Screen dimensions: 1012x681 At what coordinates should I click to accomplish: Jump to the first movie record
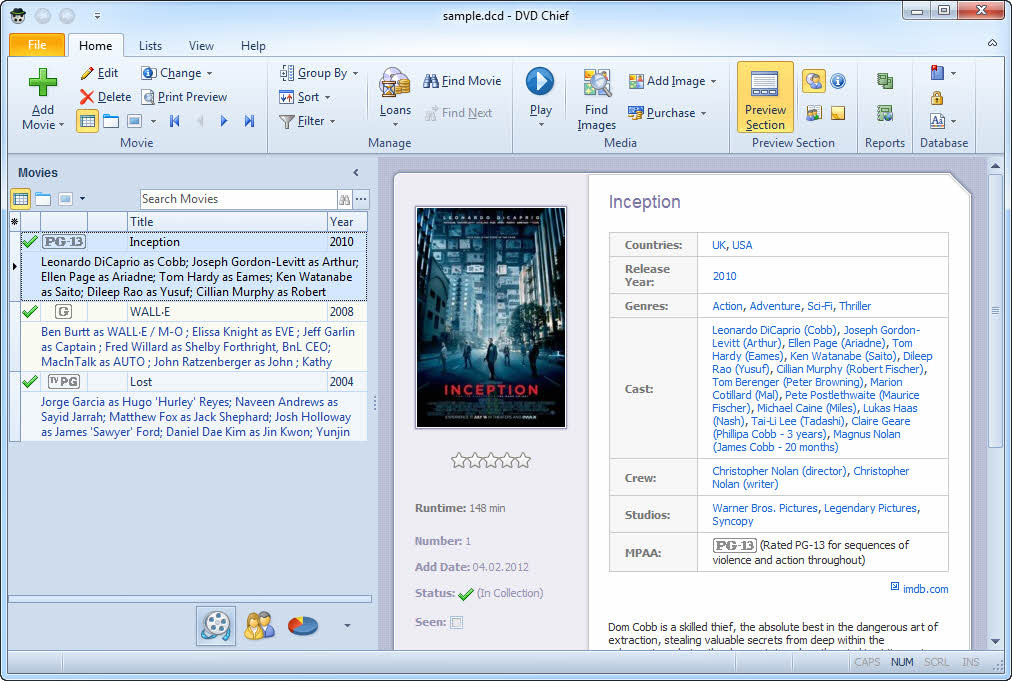(x=174, y=121)
